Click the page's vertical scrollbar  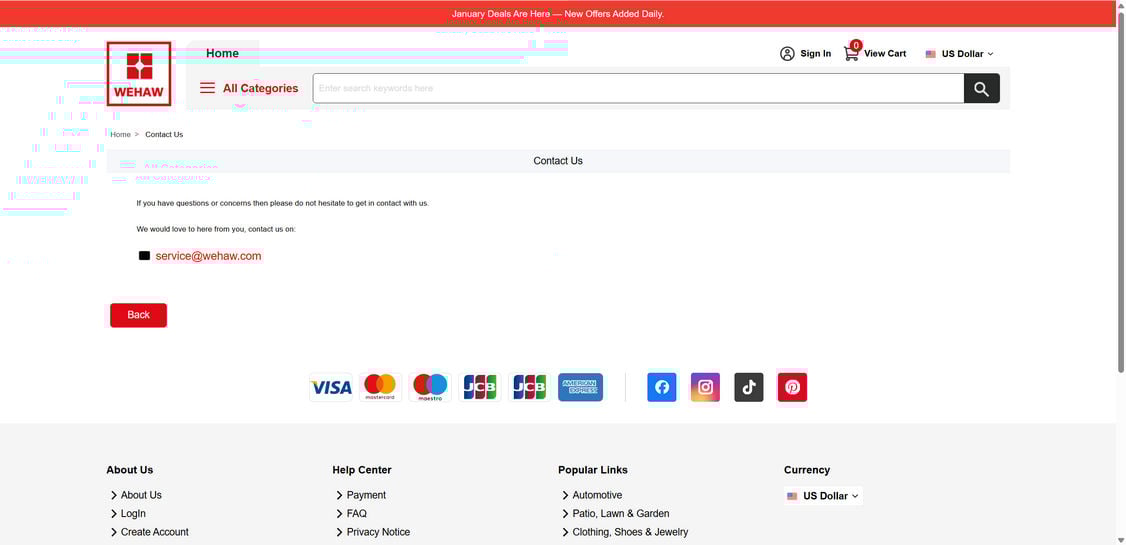pos(1121,194)
